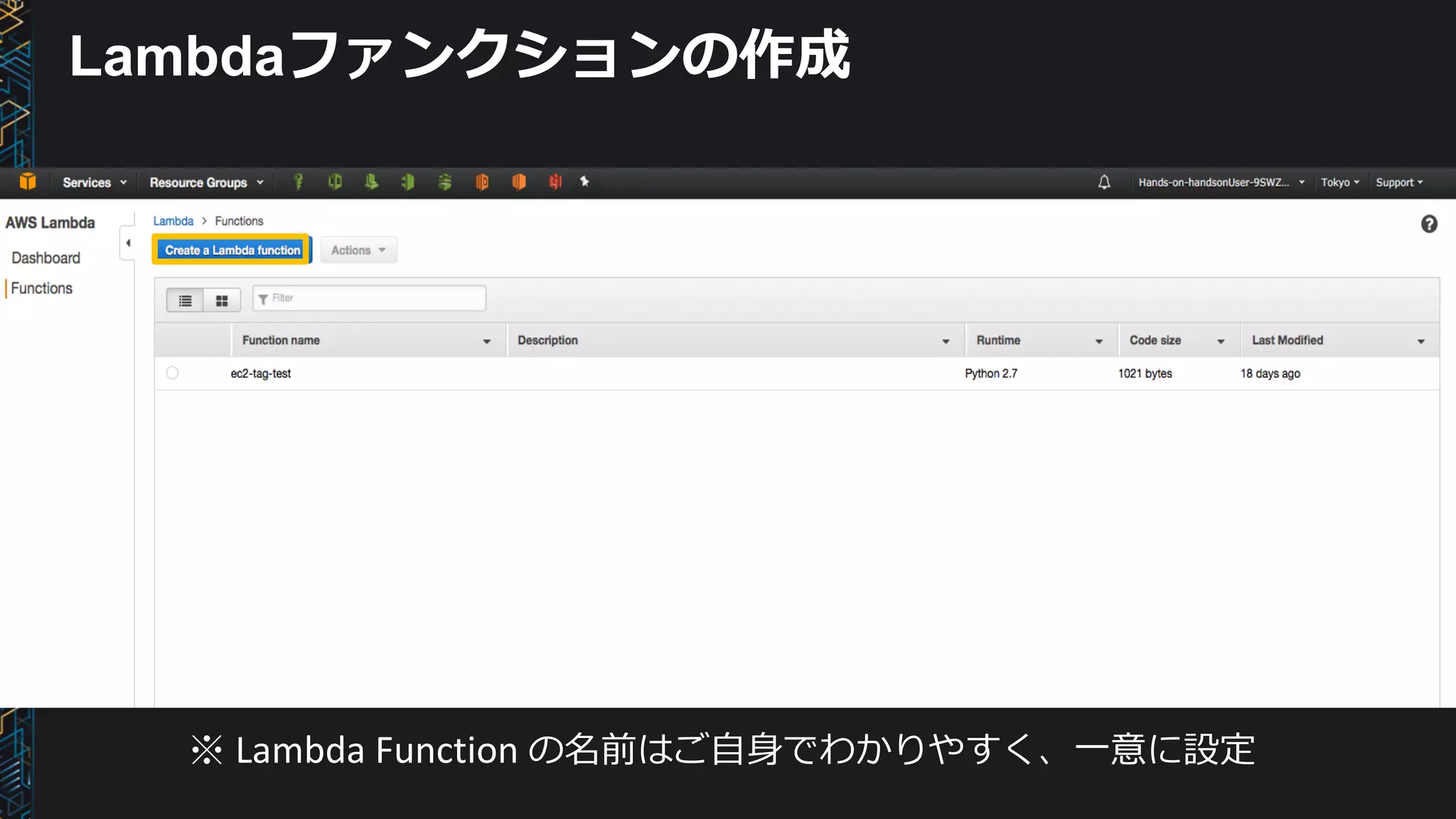Screen dimensions: 1456x819
Task: Sort by Runtime column header
Action: tap(998, 341)
